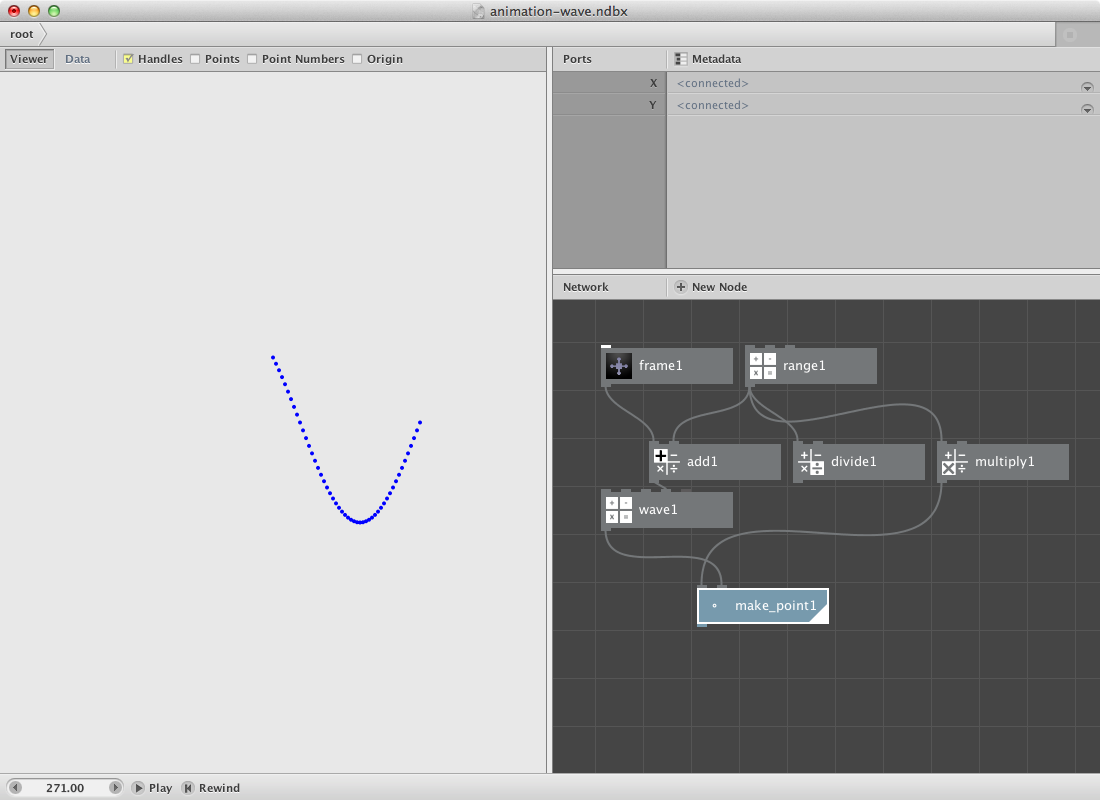Screen dimensions: 1100x800
Task: Click the Metadata list icon
Action: 680,59
